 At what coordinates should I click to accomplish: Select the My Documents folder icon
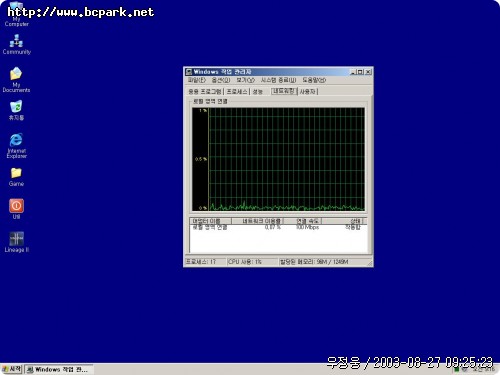(16, 80)
